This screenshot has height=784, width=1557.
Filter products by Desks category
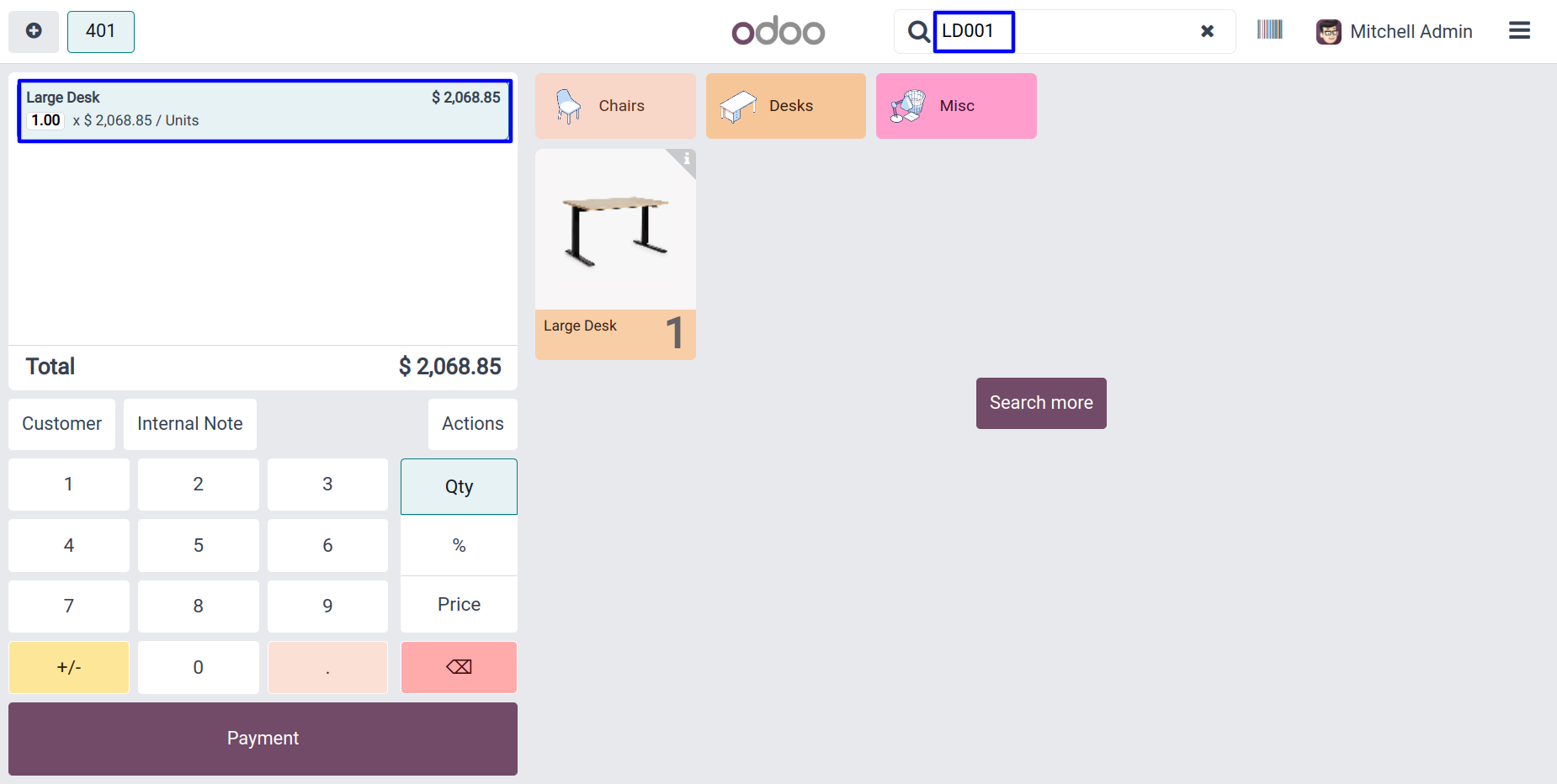785,106
